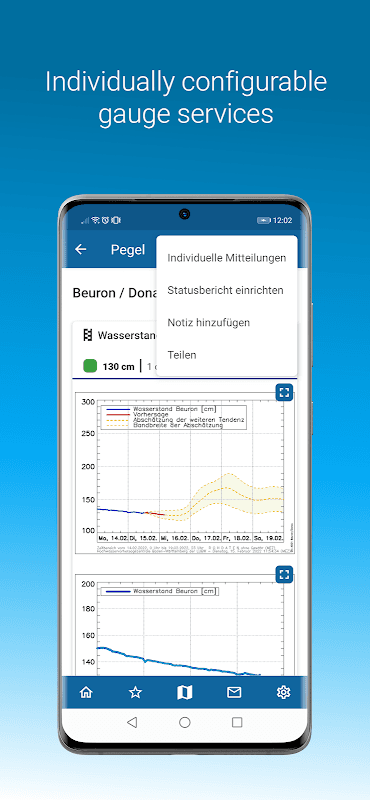Tap the green status square indicator
Screen dimensions: 370x800
90,366
